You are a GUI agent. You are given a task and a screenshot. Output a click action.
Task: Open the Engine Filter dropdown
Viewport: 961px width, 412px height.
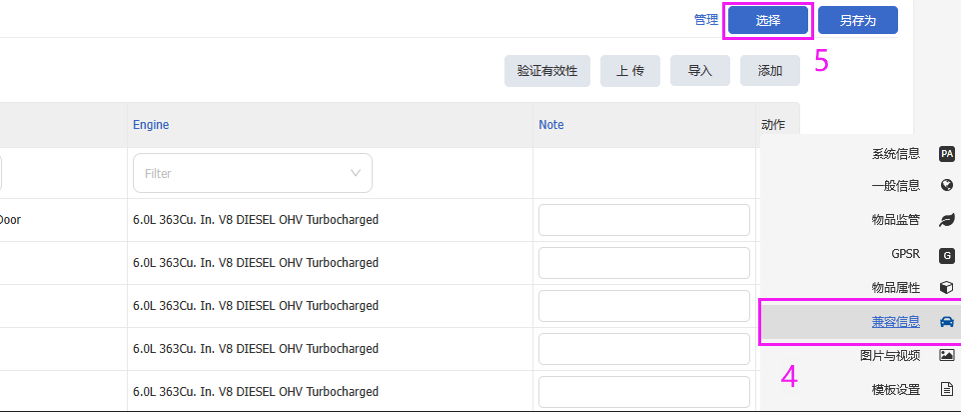pos(253,173)
